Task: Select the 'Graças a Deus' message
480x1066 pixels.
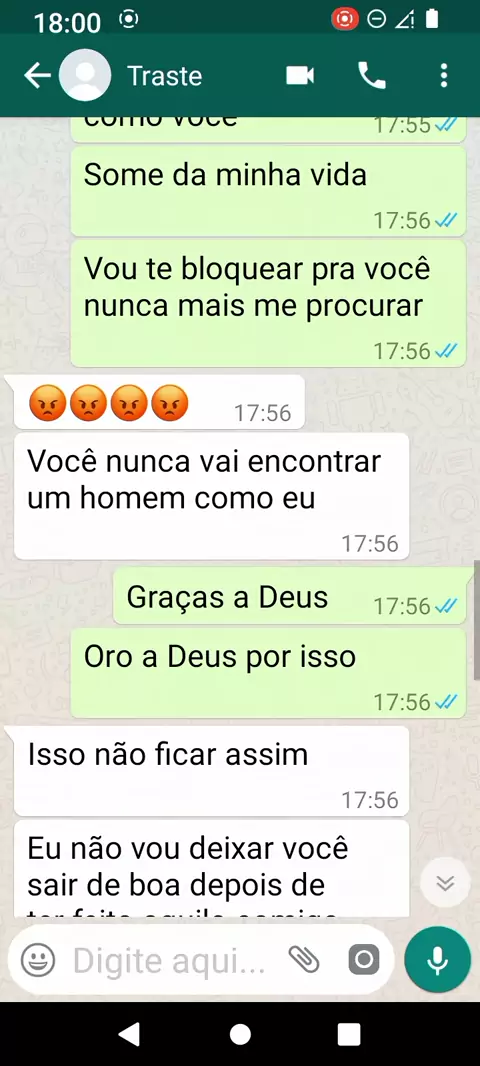Action: [x=289, y=596]
